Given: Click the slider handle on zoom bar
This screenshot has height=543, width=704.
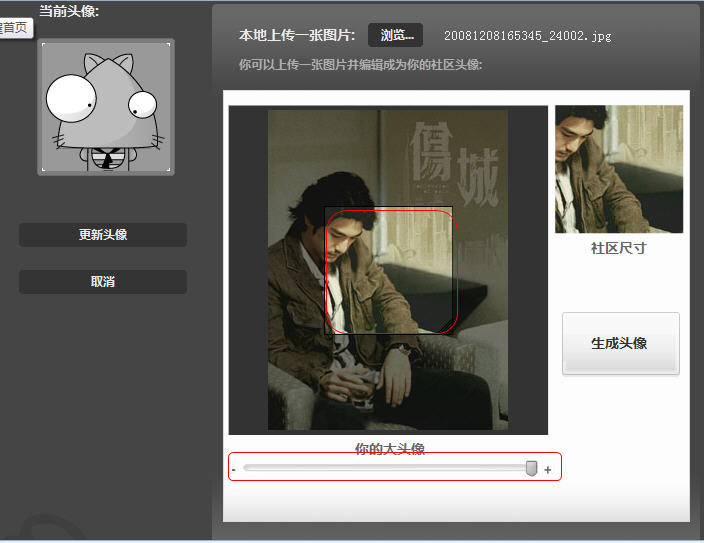Looking at the screenshot, I should (x=531, y=468).
